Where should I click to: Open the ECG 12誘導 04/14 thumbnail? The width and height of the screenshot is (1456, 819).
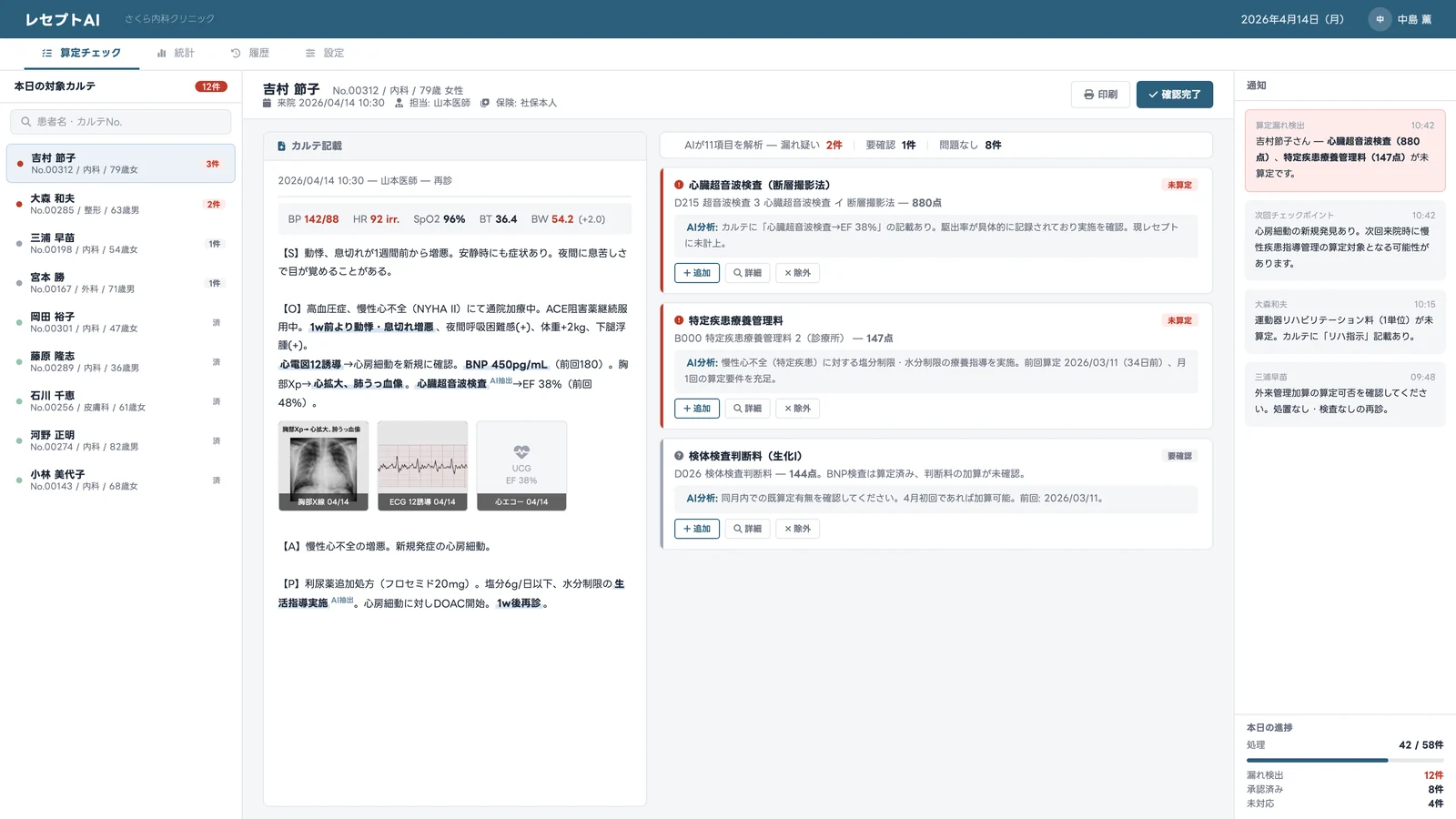tap(422, 465)
